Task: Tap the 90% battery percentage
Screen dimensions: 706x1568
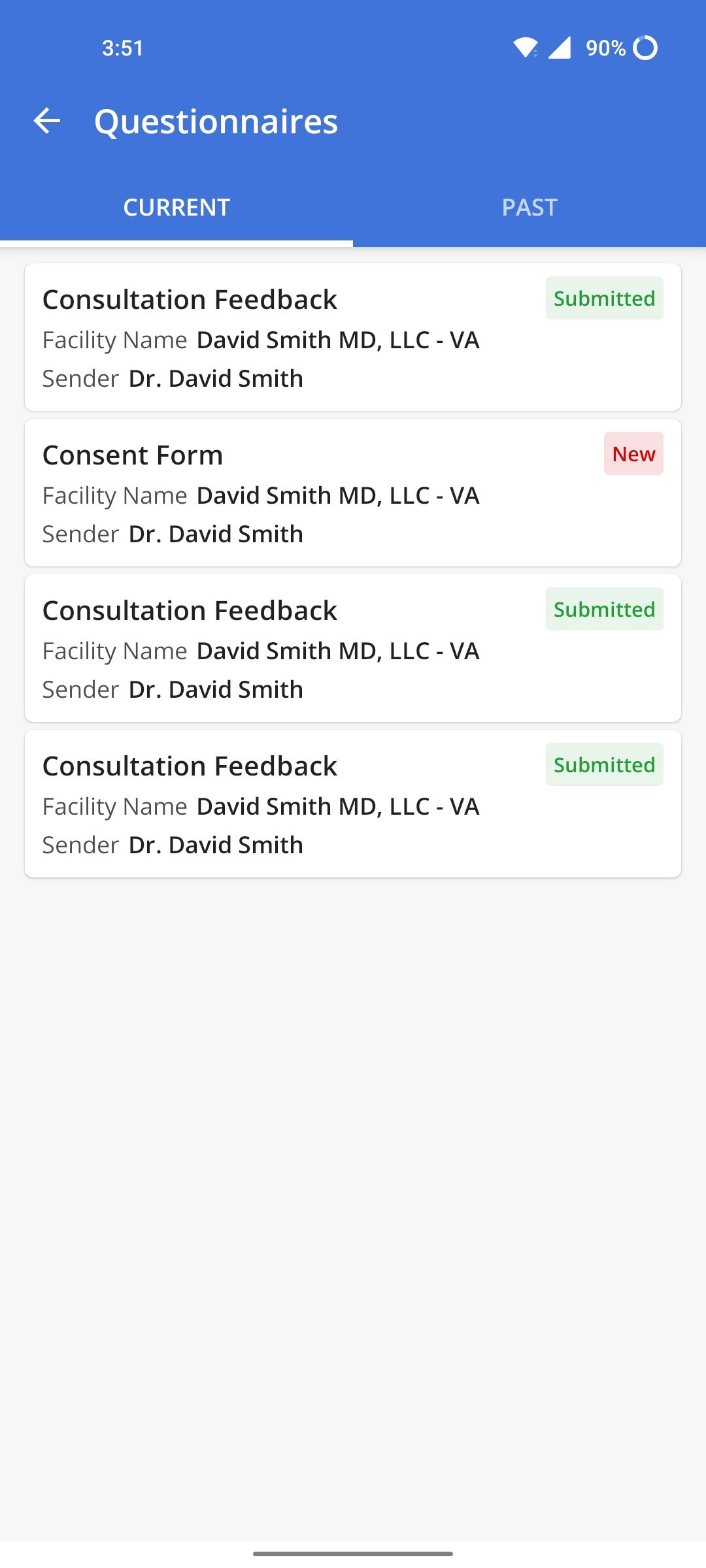Action: point(605,48)
